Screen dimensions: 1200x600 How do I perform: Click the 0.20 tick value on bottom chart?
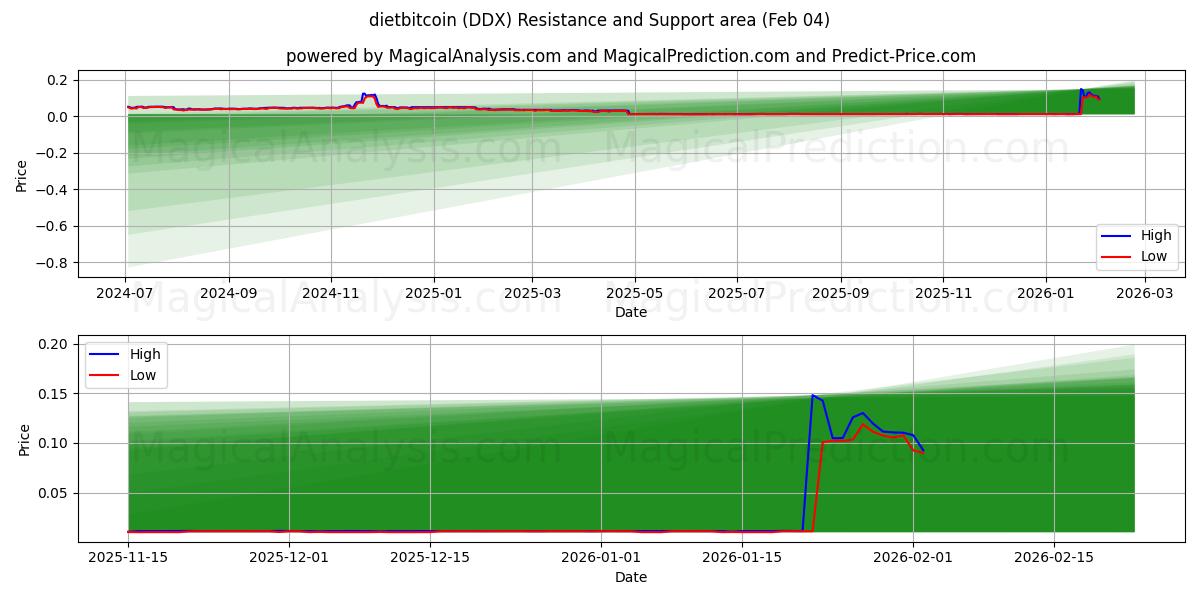55,343
